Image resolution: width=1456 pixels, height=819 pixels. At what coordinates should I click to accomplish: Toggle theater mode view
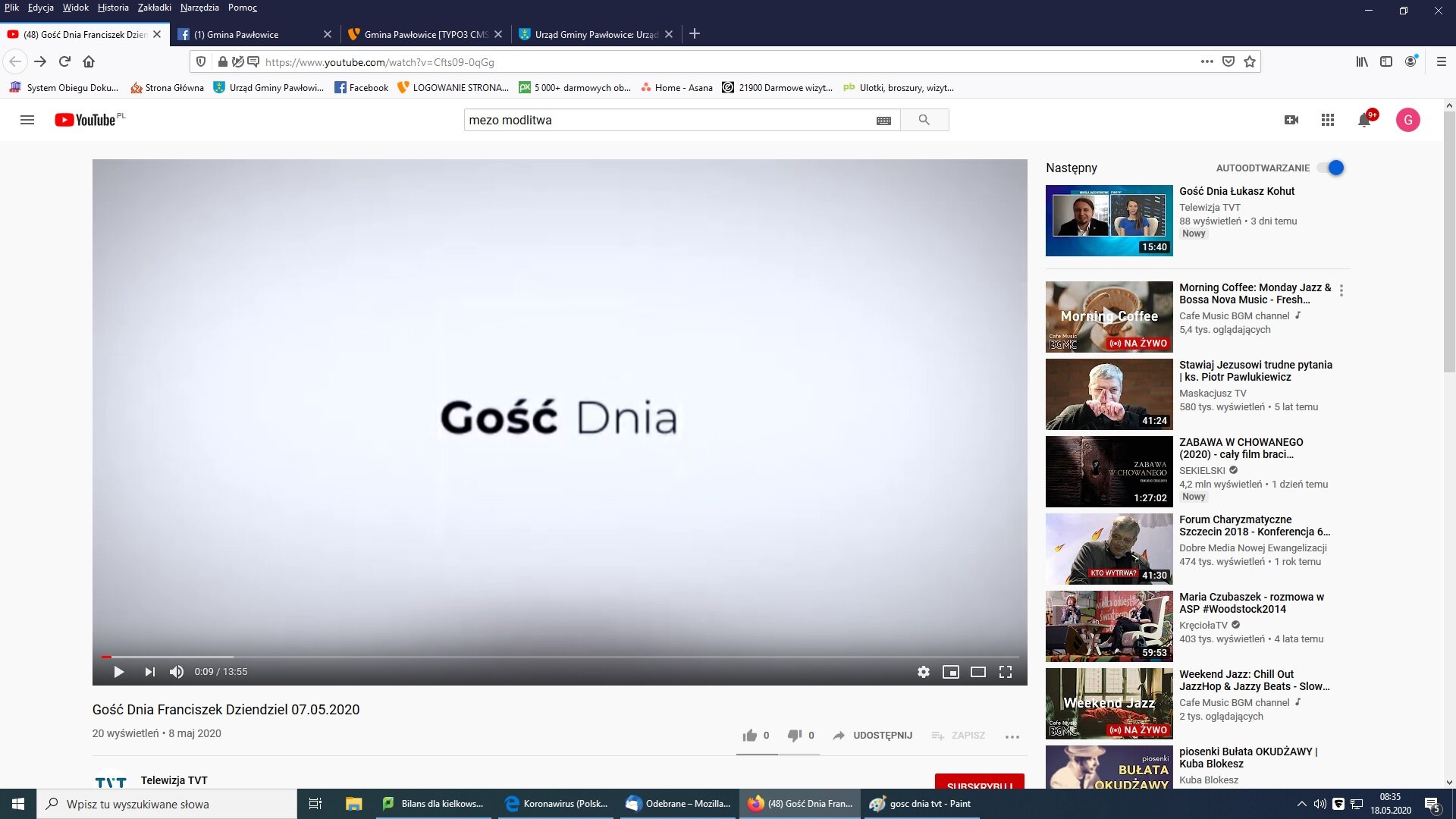click(x=977, y=672)
